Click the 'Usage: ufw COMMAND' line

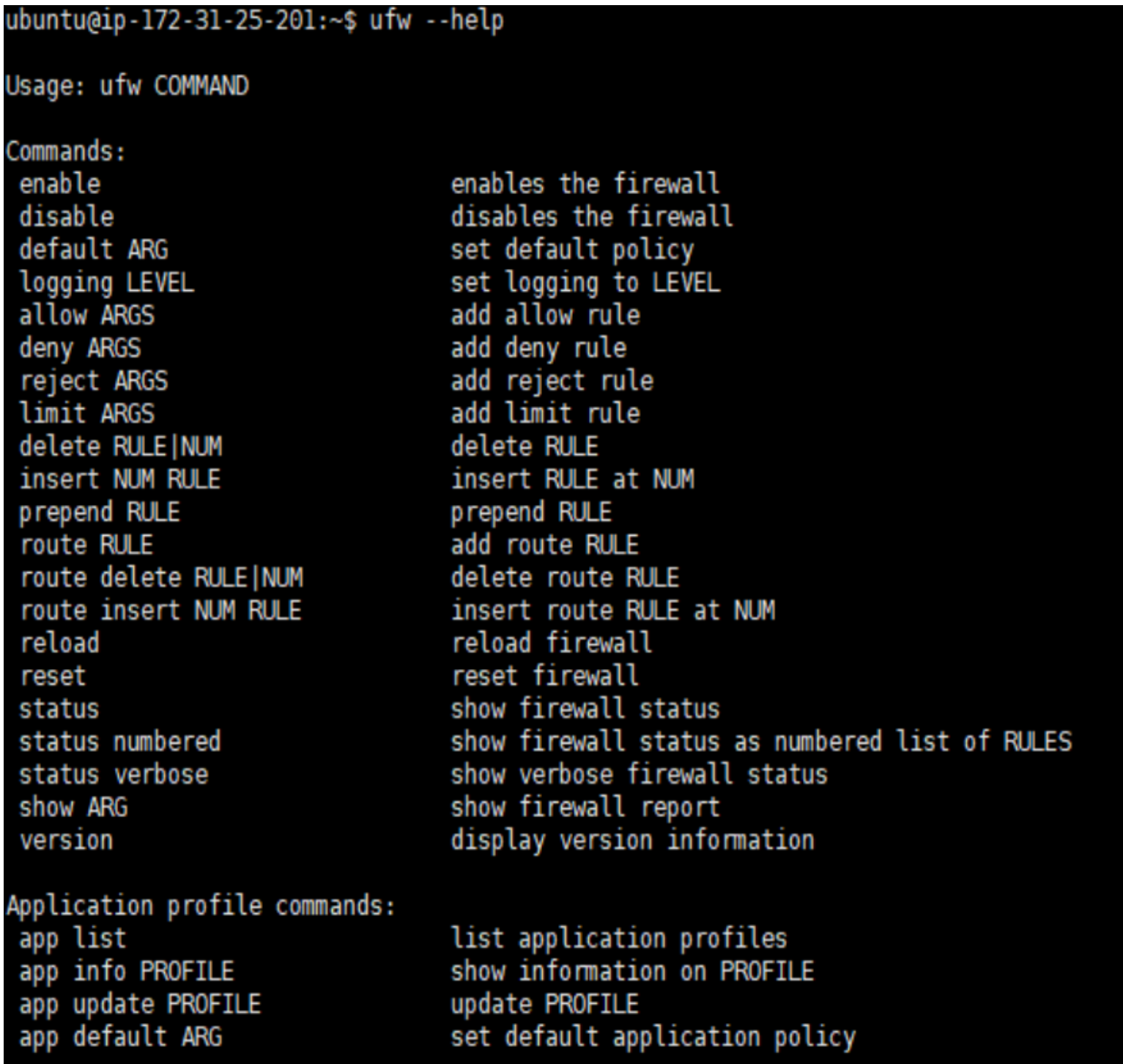tap(127, 86)
